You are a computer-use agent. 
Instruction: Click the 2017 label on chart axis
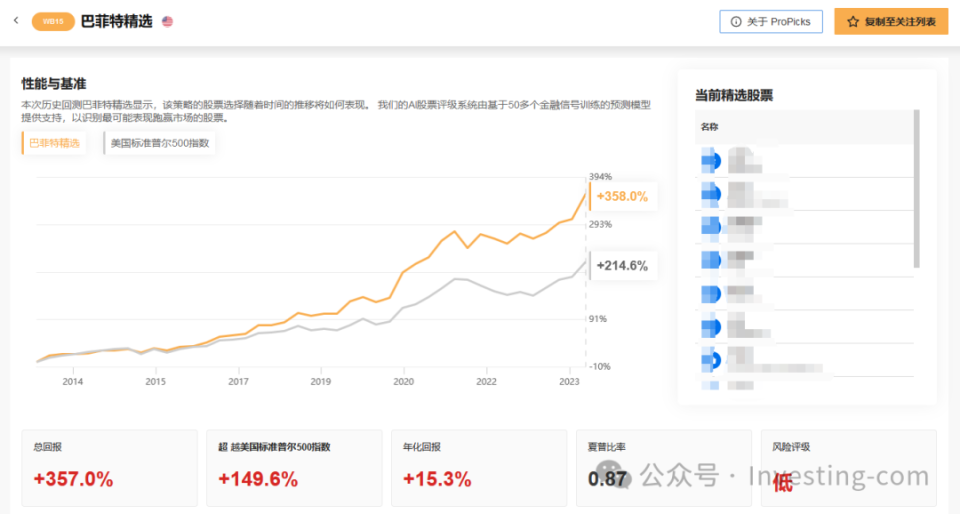pos(238,381)
